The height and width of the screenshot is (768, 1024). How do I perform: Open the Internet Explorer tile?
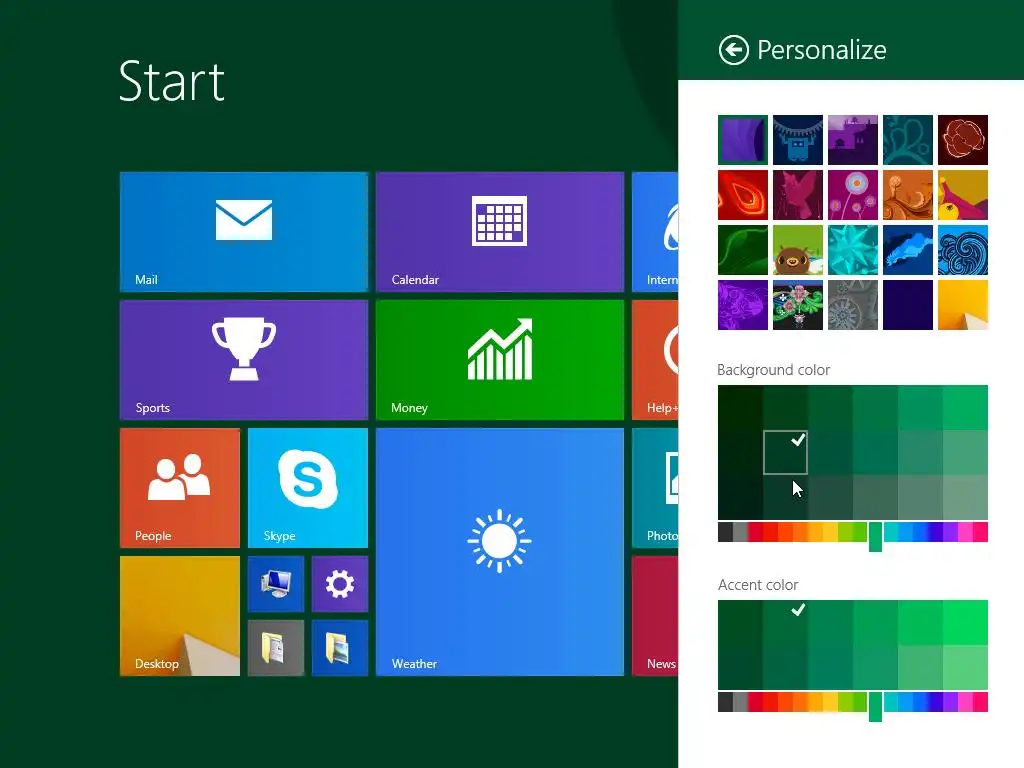pyautogui.click(x=655, y=232)
